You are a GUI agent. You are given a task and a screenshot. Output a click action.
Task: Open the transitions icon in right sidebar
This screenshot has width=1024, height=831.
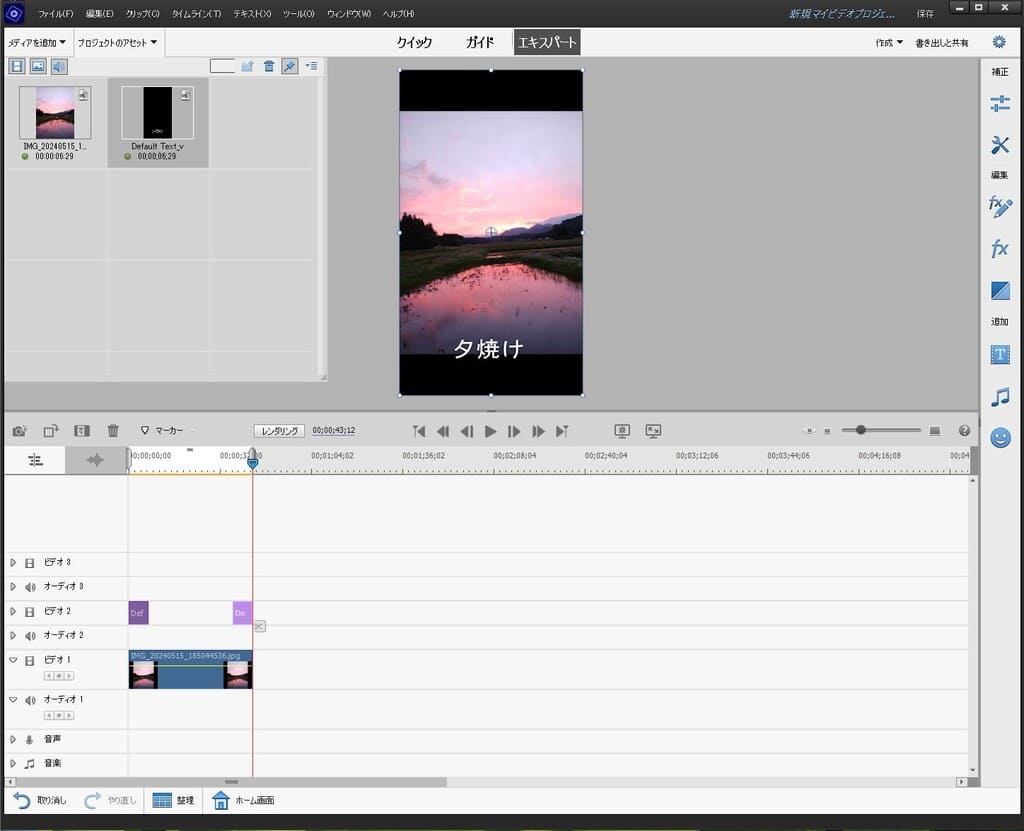point(999,291)
